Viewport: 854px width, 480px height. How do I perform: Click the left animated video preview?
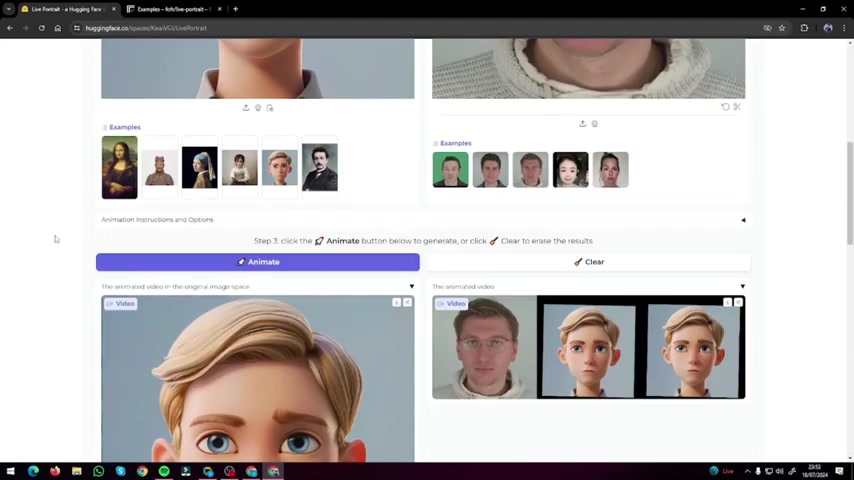(x=258, y=379)
